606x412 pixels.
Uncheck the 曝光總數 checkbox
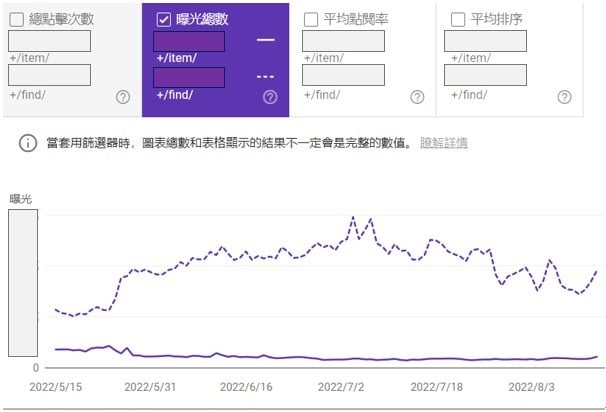pyautogui.click(x=164, y=19)
